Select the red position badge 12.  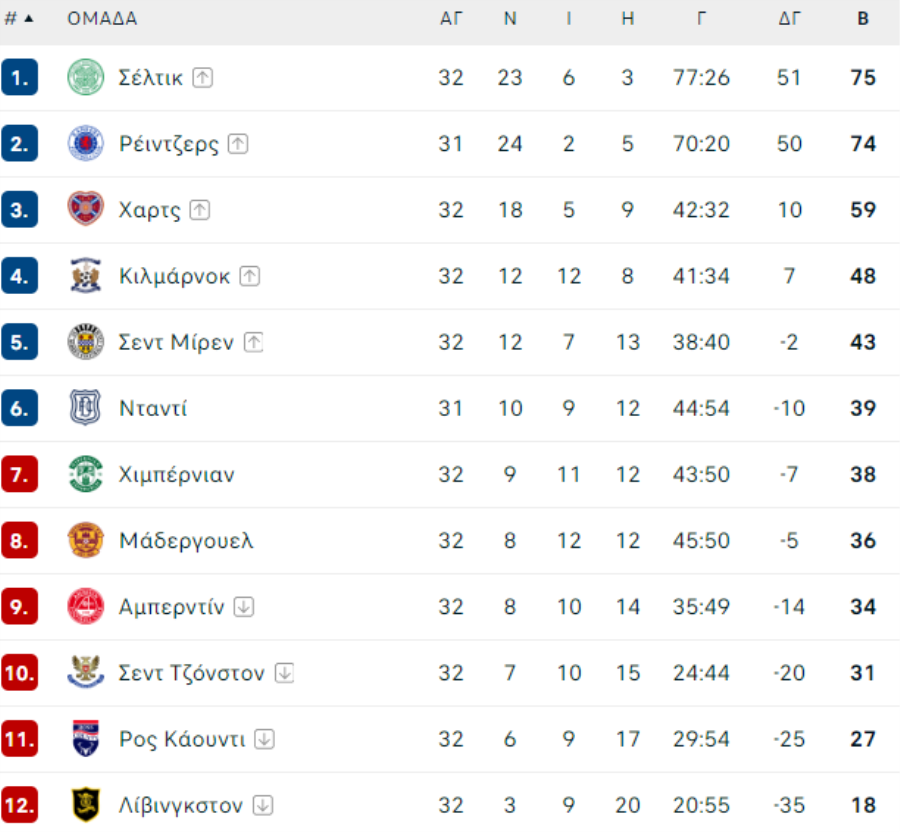(20, 805)
